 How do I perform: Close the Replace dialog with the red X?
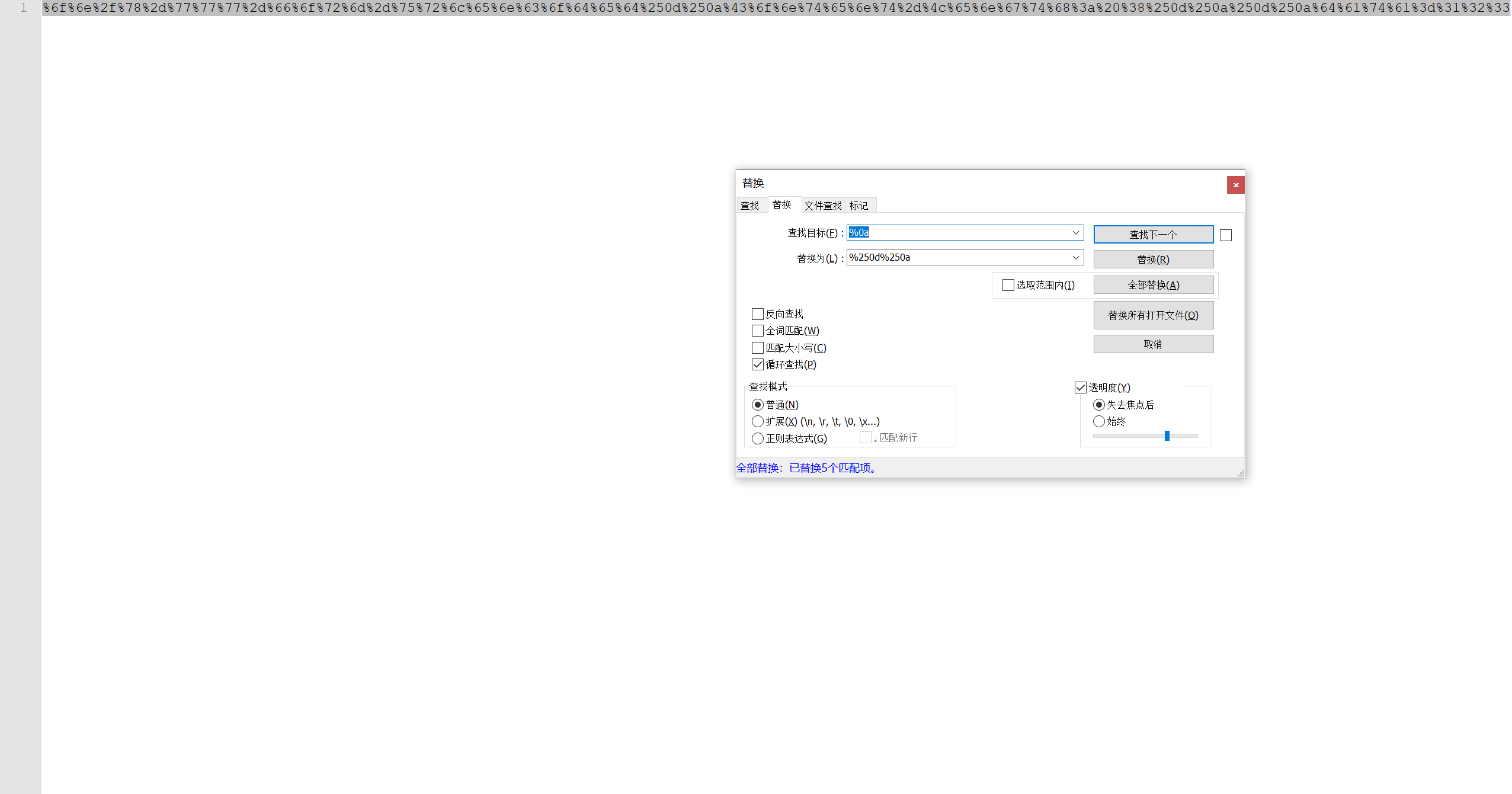1235,185
